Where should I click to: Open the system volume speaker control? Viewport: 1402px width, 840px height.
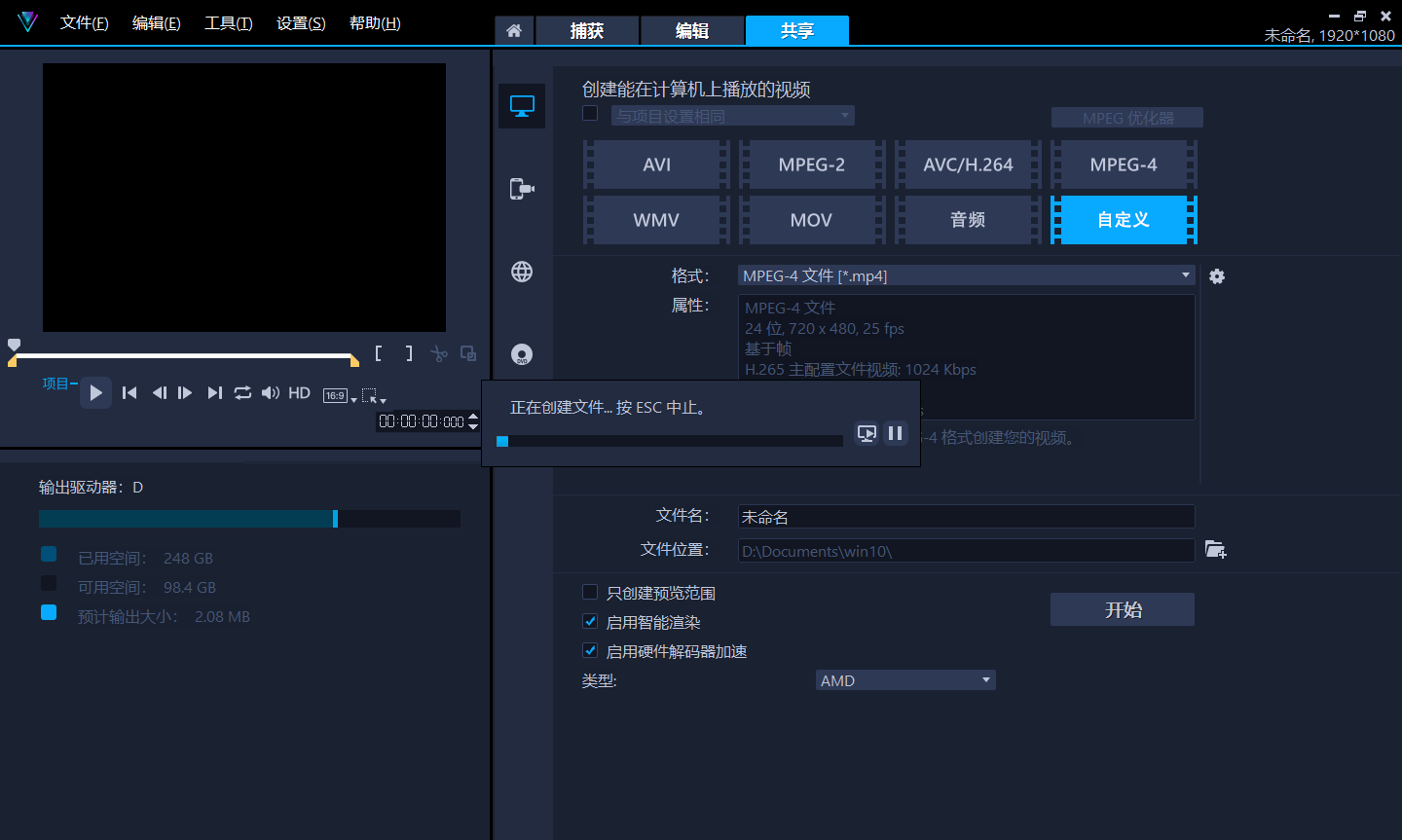click(x=271, y=392)
